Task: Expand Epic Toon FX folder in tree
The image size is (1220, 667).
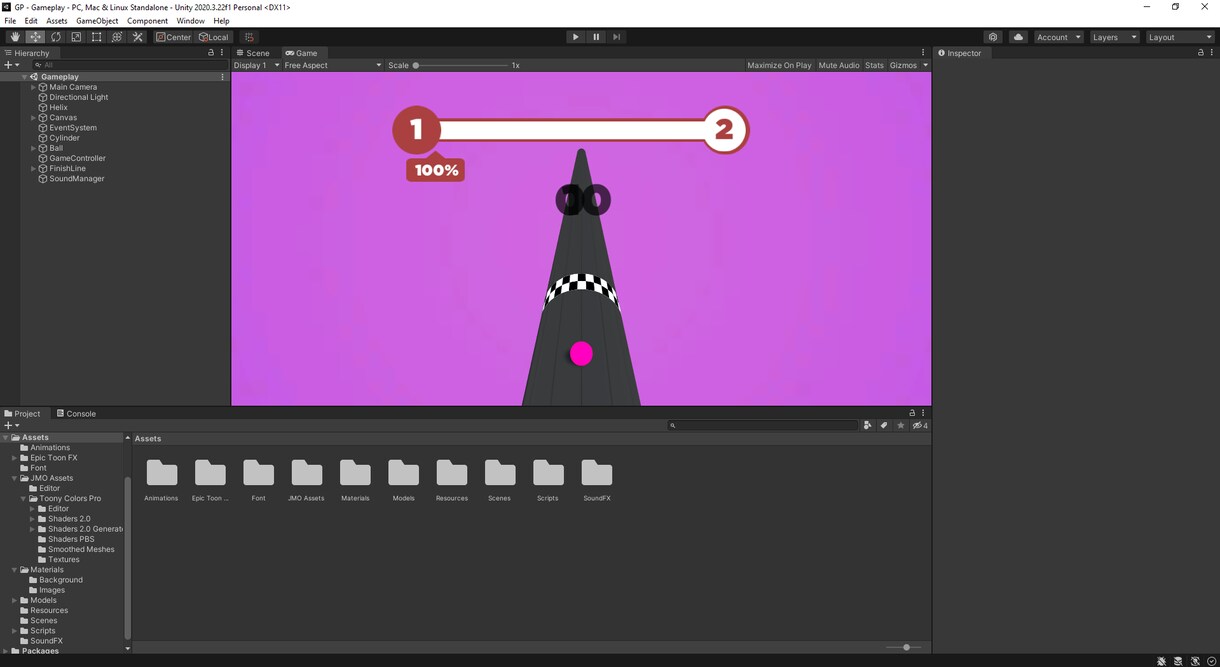Action: pos(15,458)
